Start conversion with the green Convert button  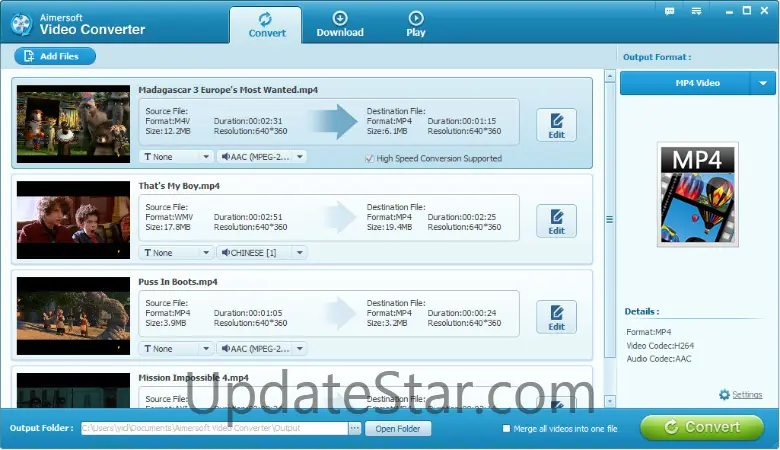pos(702,427)
